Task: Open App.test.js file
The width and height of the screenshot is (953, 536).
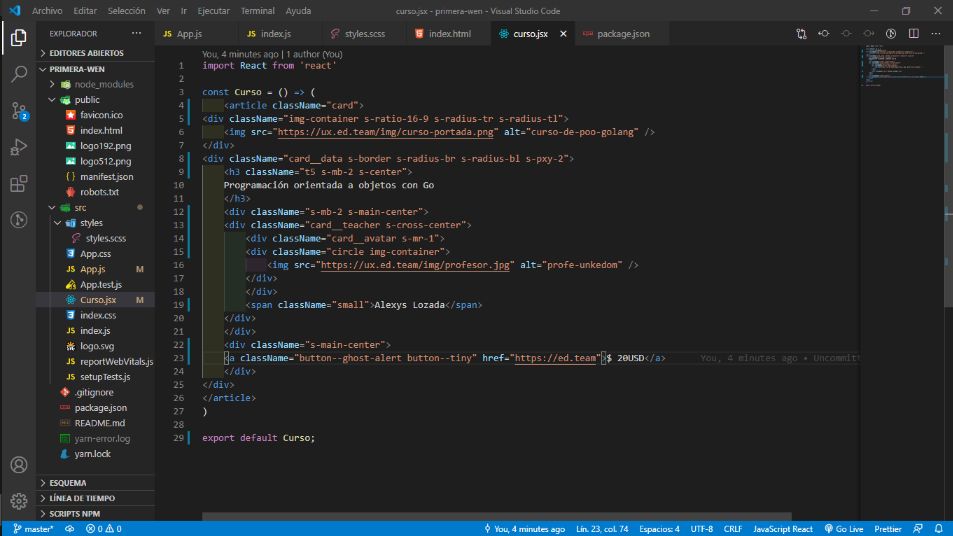Action: coord(95,284)
